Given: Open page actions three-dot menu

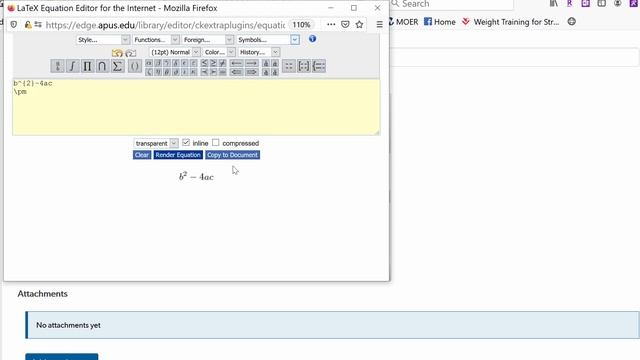Looking at the screenshot, I should pyautogui.click(x=331, y=24).
